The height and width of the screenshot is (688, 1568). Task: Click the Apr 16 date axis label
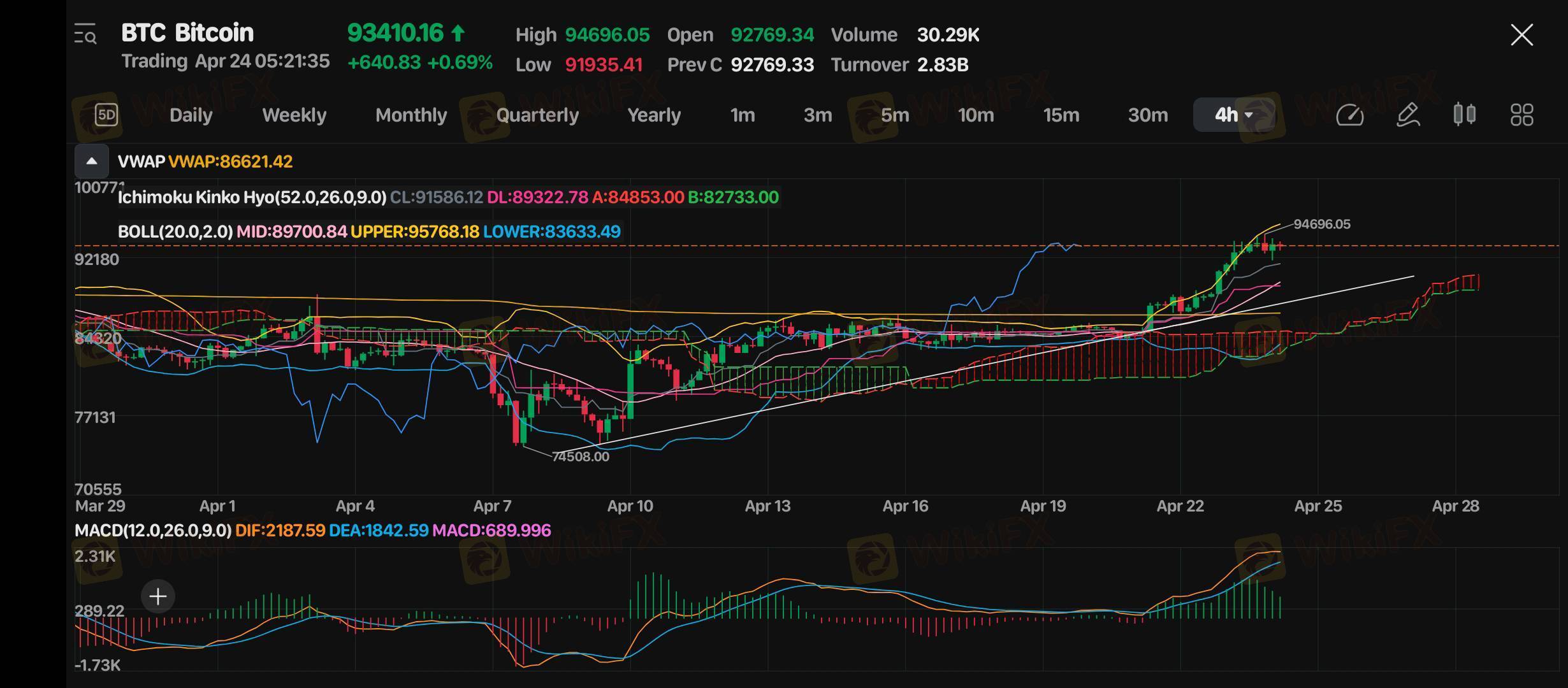click(905, 506)
